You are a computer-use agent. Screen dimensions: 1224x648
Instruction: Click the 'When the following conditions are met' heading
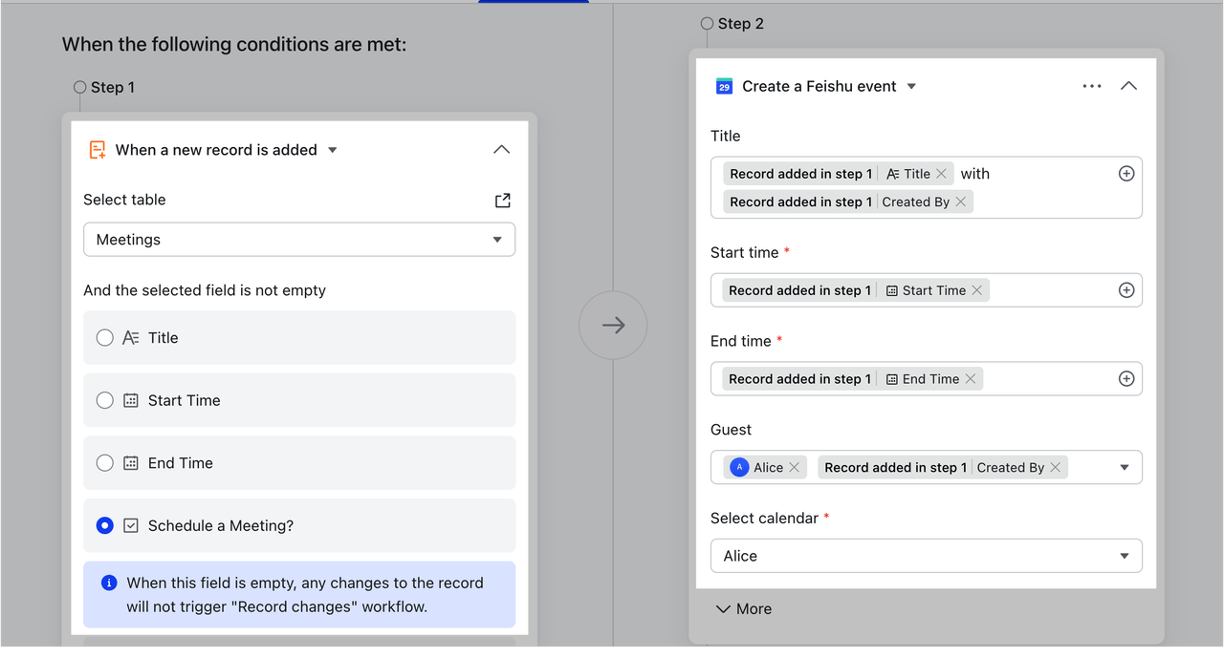click(x=234, y=45)
